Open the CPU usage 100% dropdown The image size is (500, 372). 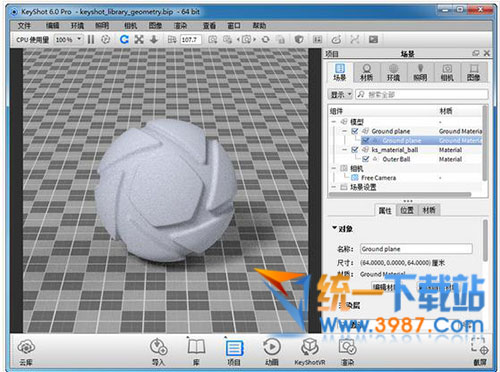(68, 40)
